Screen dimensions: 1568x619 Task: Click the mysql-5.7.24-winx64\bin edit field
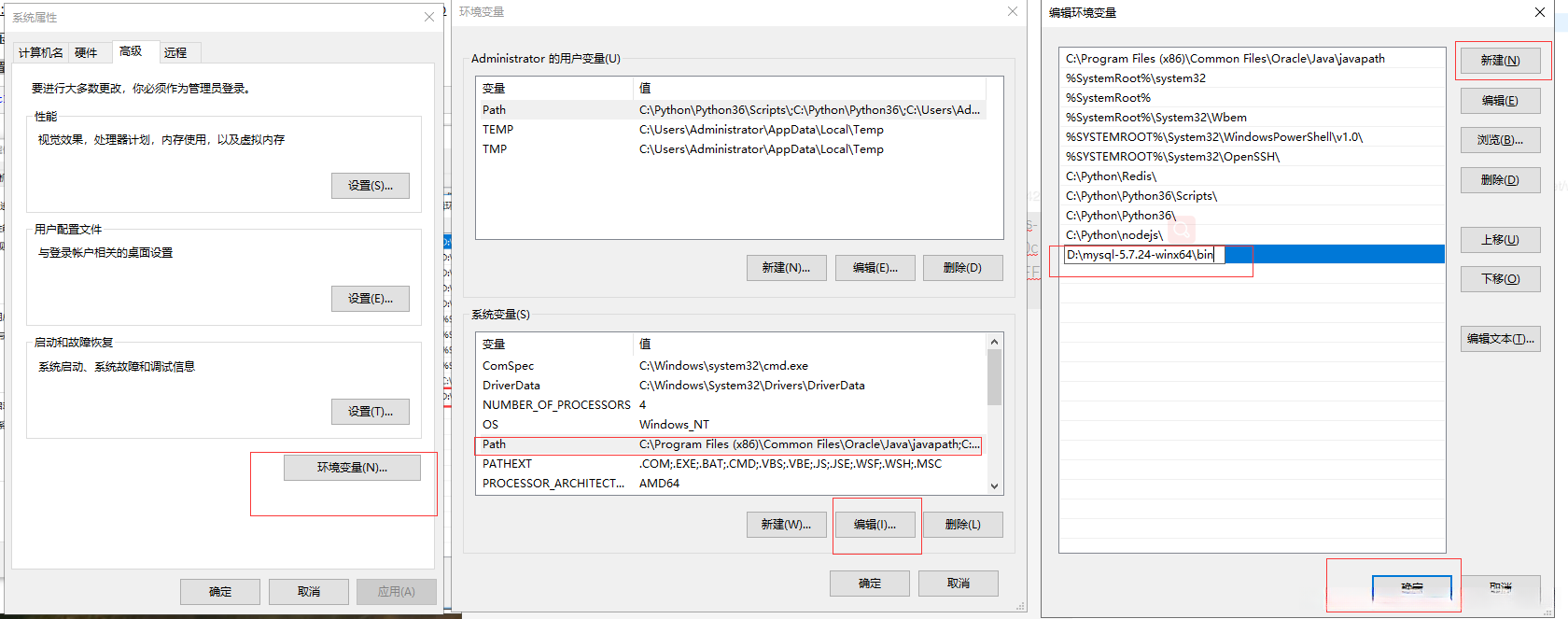pos(1143,255)
